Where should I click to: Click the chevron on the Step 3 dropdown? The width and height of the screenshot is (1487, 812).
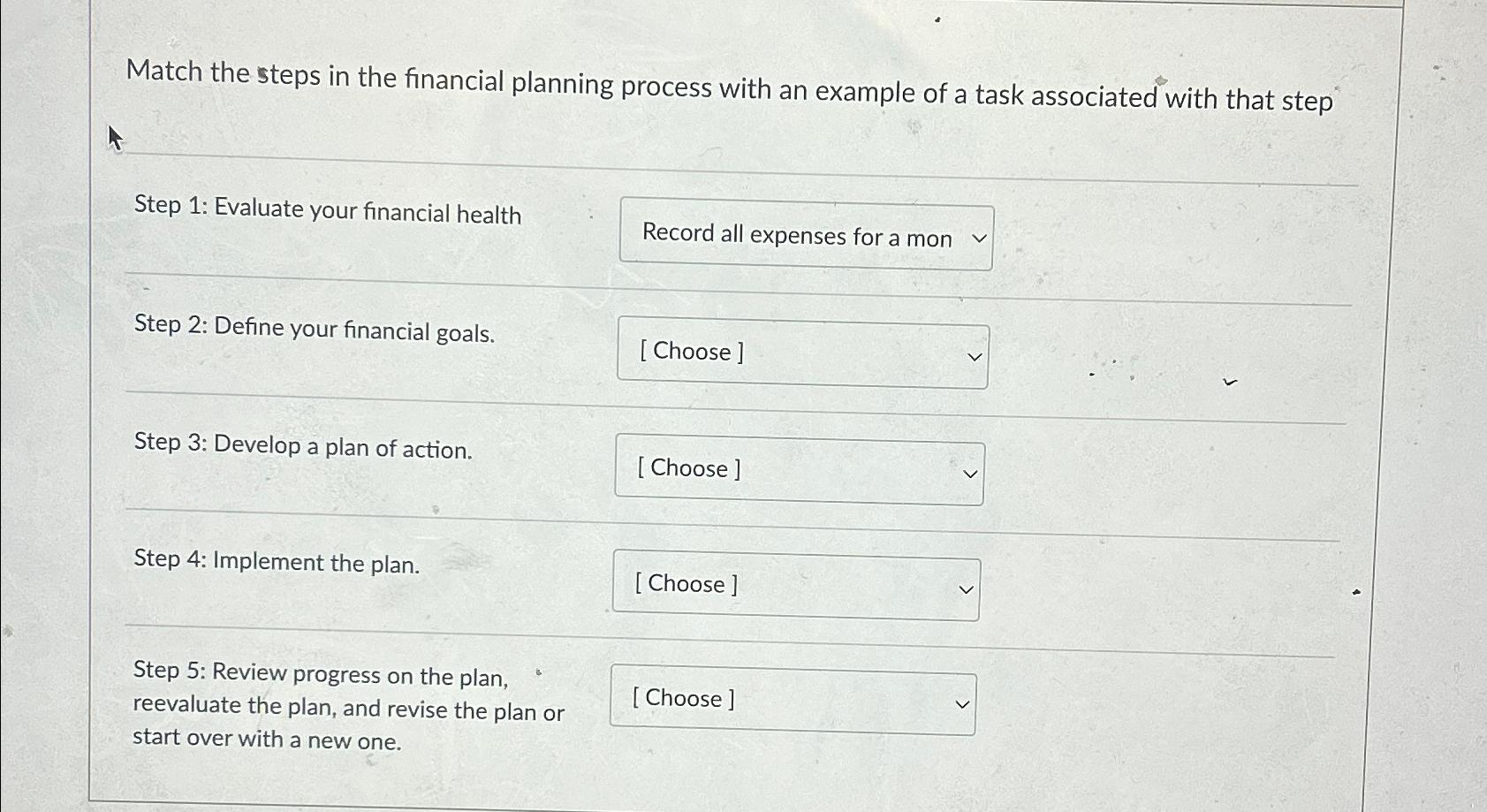click(x=968, y=474)
